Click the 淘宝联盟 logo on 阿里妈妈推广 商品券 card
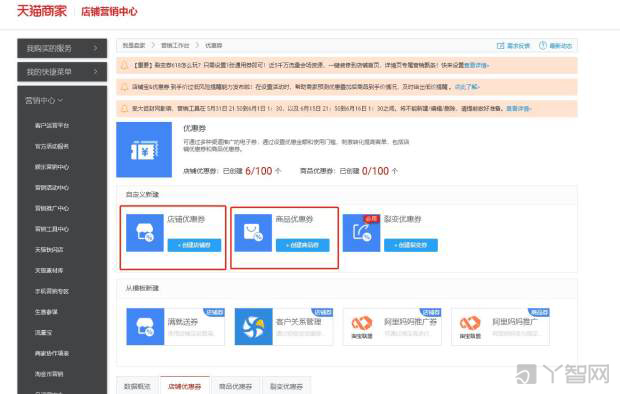Viewport: 620px width, 394px height. [470, 327]
